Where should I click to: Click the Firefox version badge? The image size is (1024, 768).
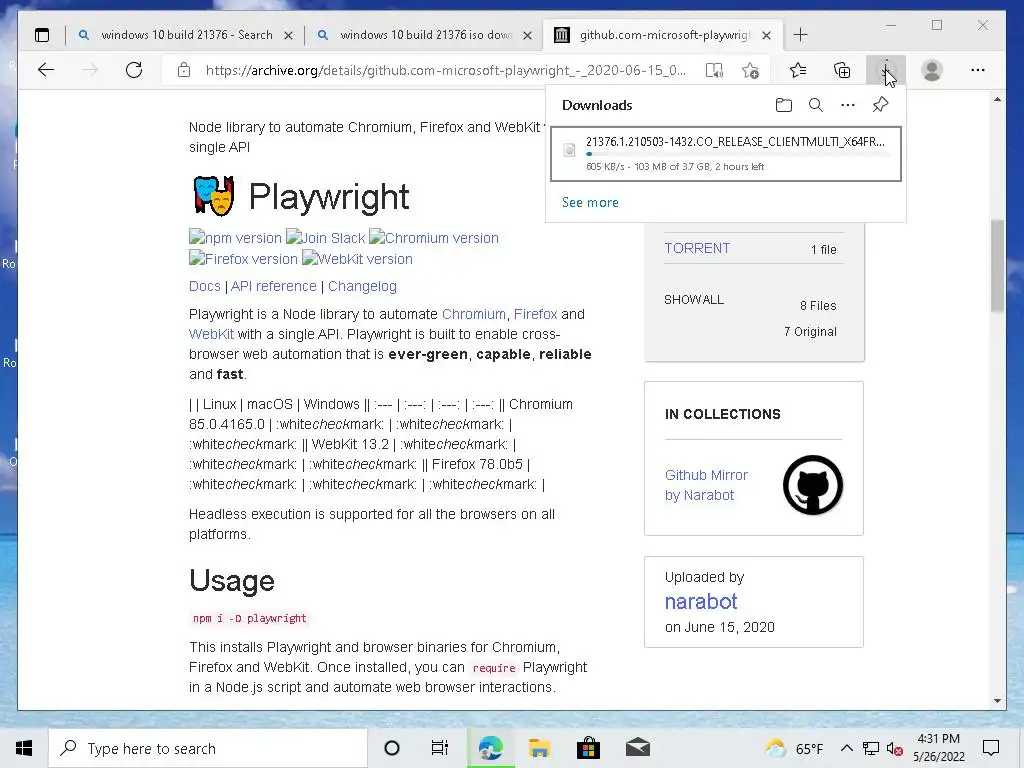coord(243,259)
